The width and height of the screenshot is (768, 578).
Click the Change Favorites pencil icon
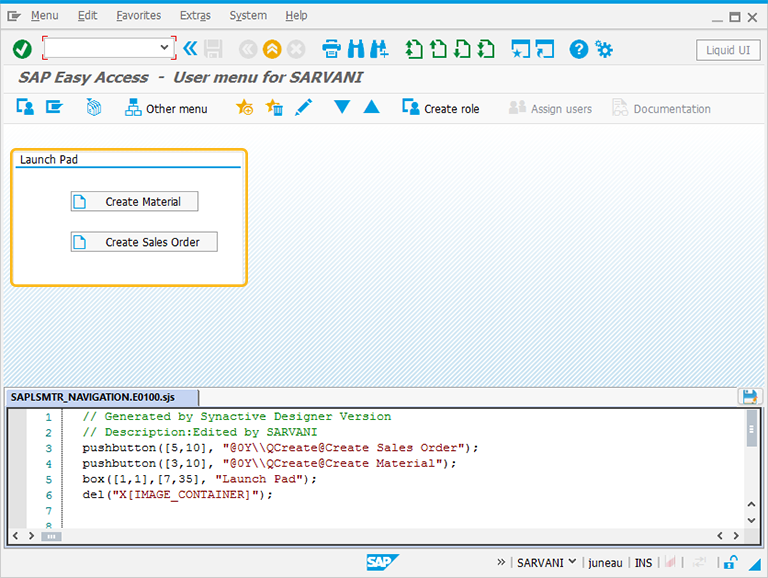coord(304,107)
